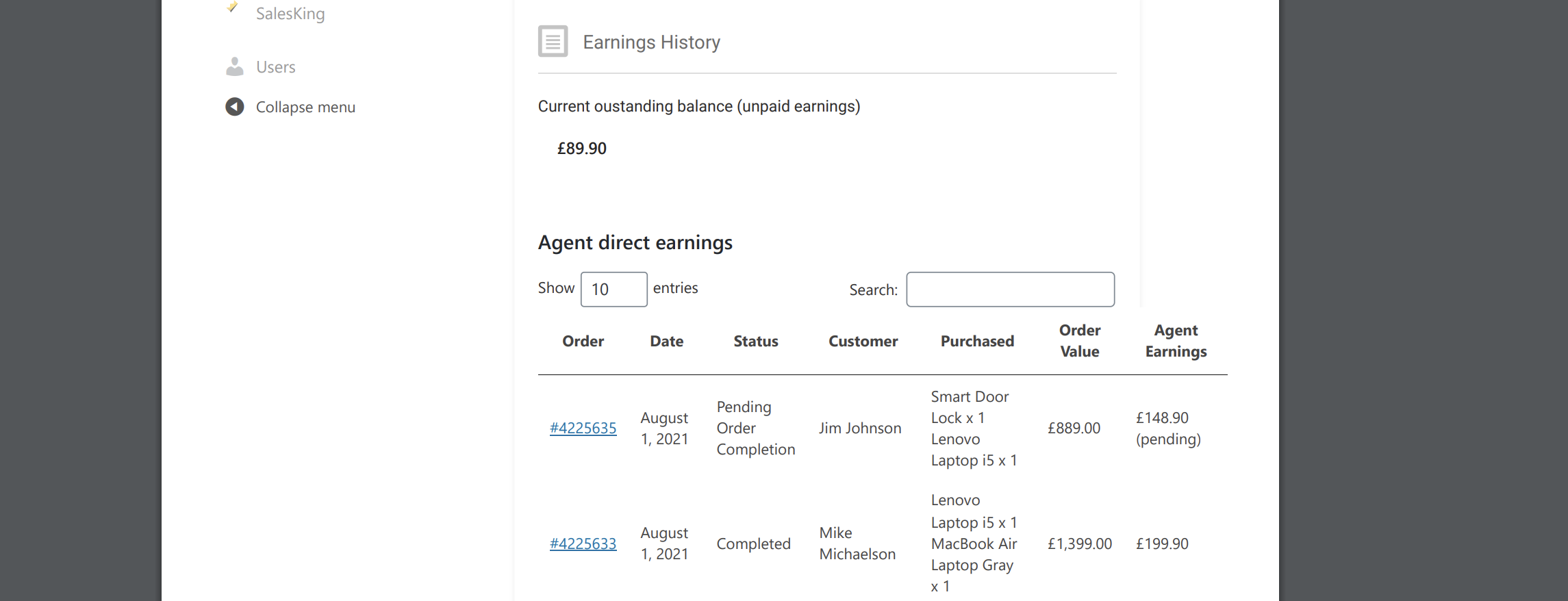Click customer name Mike Michaelson
This screenshot has height=601, width=1568.
click(x=857, y=544)
